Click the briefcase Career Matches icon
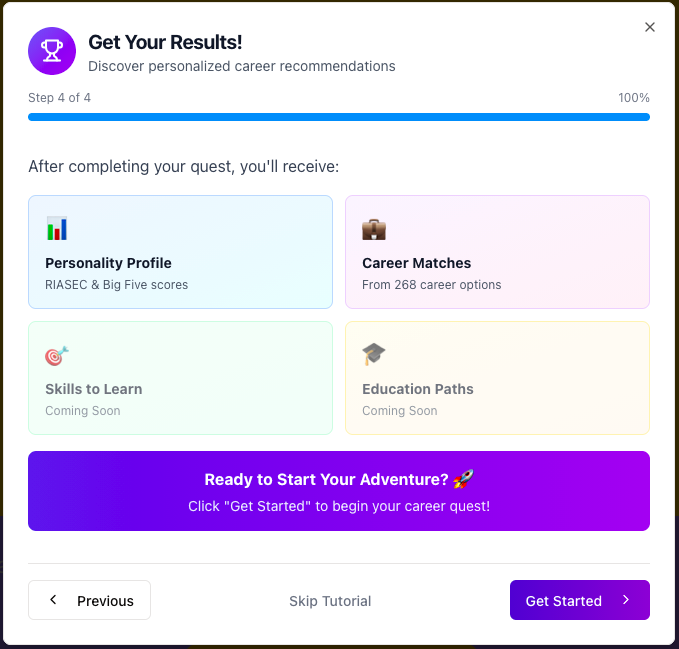The image size is (679, 649). (373, 229)
